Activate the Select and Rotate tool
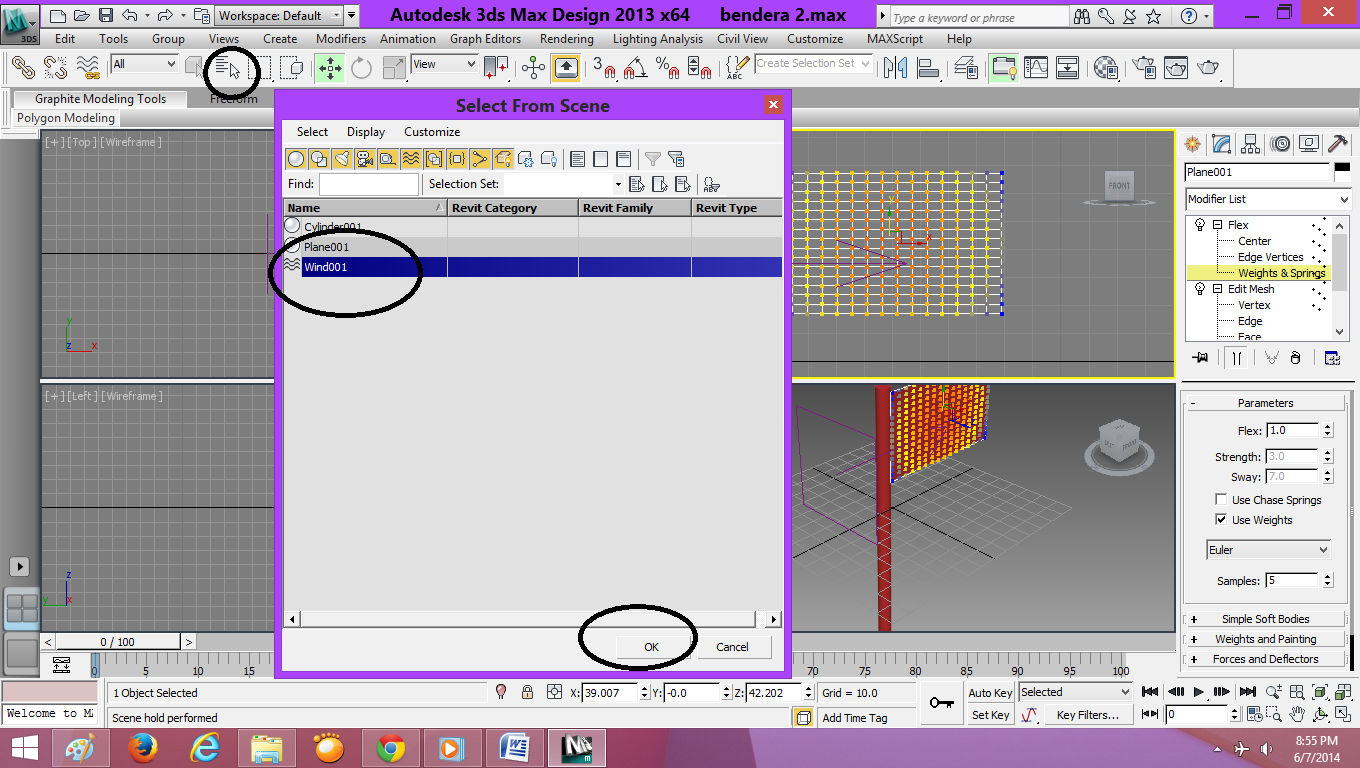This screenshot has height=768, width=1360. (361, 68)
